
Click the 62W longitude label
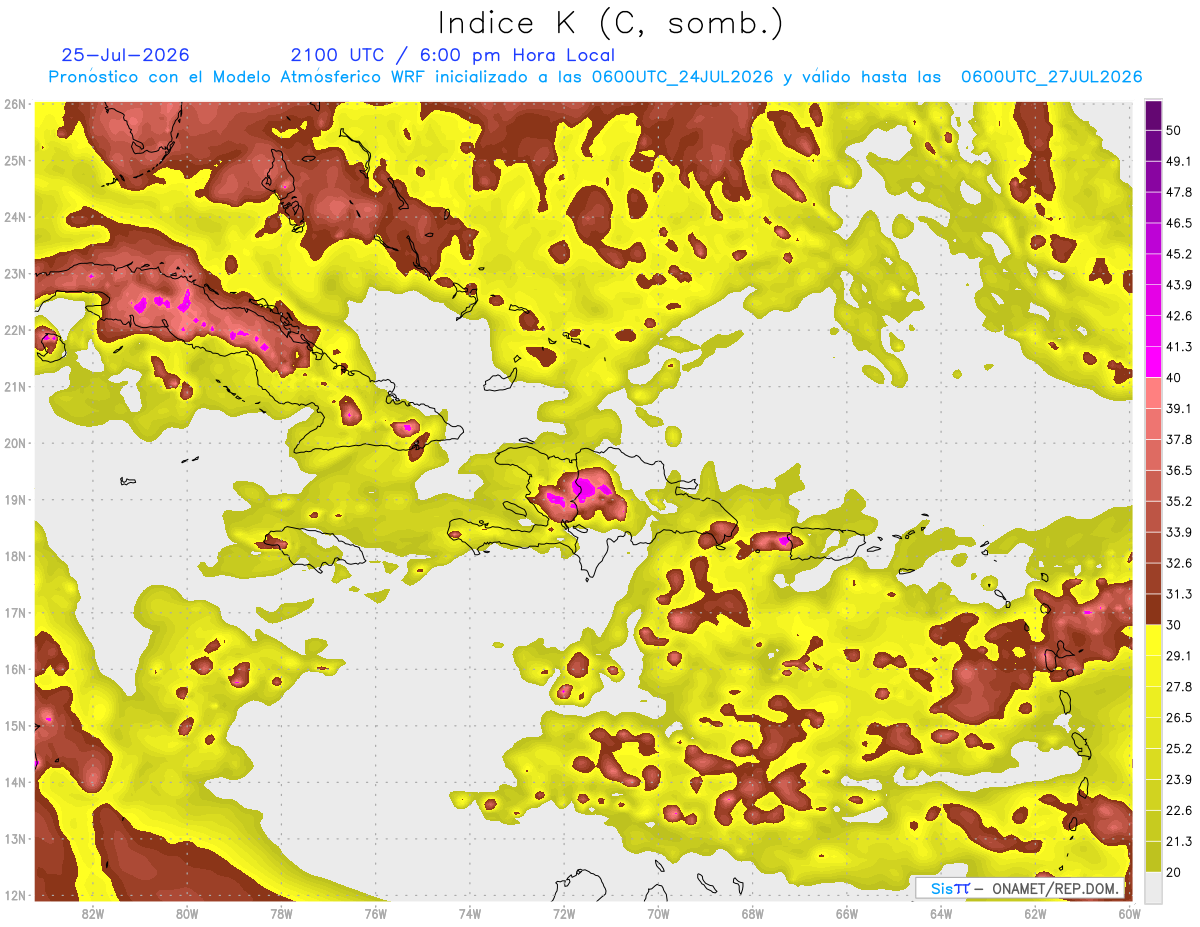click(x=1035, y=913)
